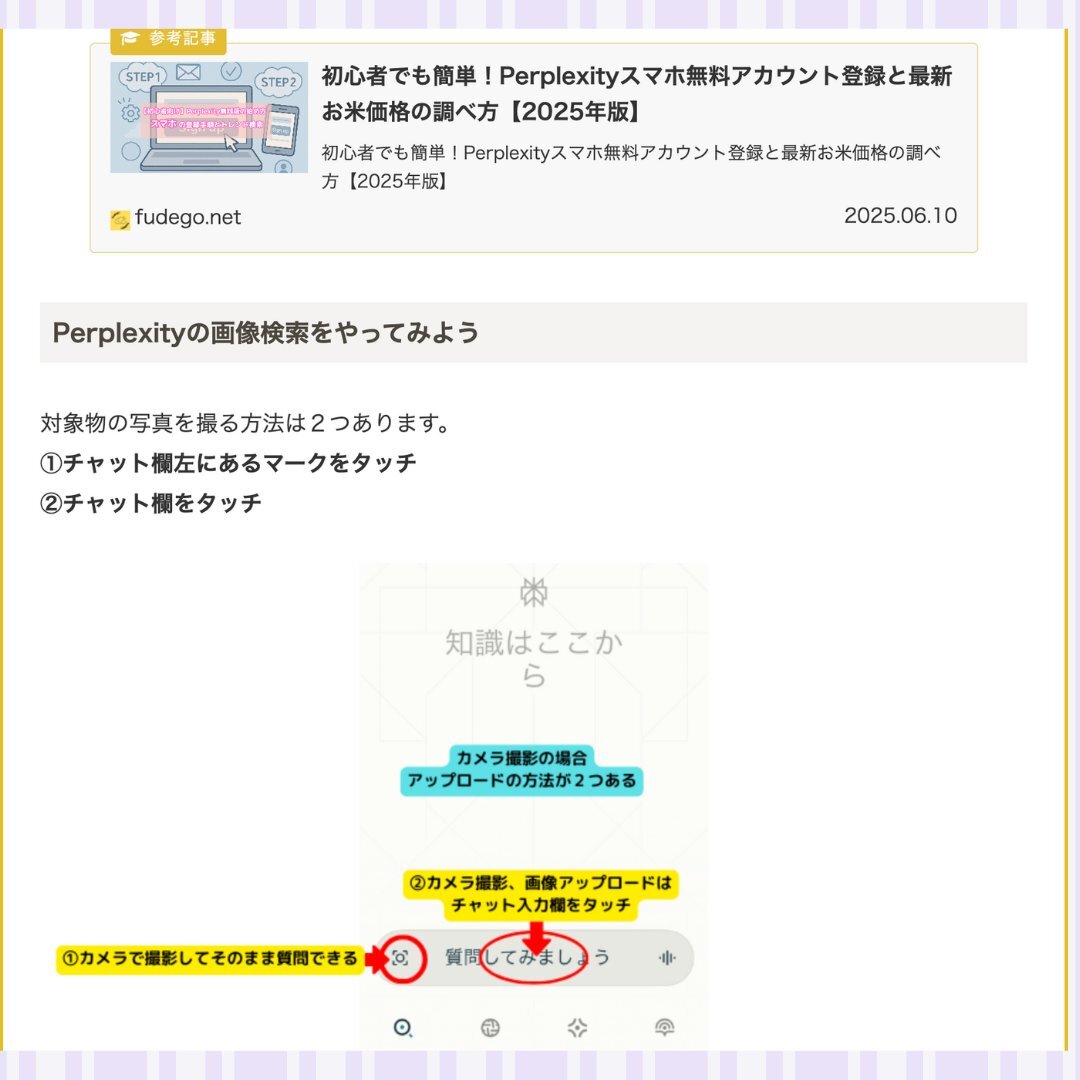Click the graduation cap icon on 参考記事 label

(x=130, y=38)
